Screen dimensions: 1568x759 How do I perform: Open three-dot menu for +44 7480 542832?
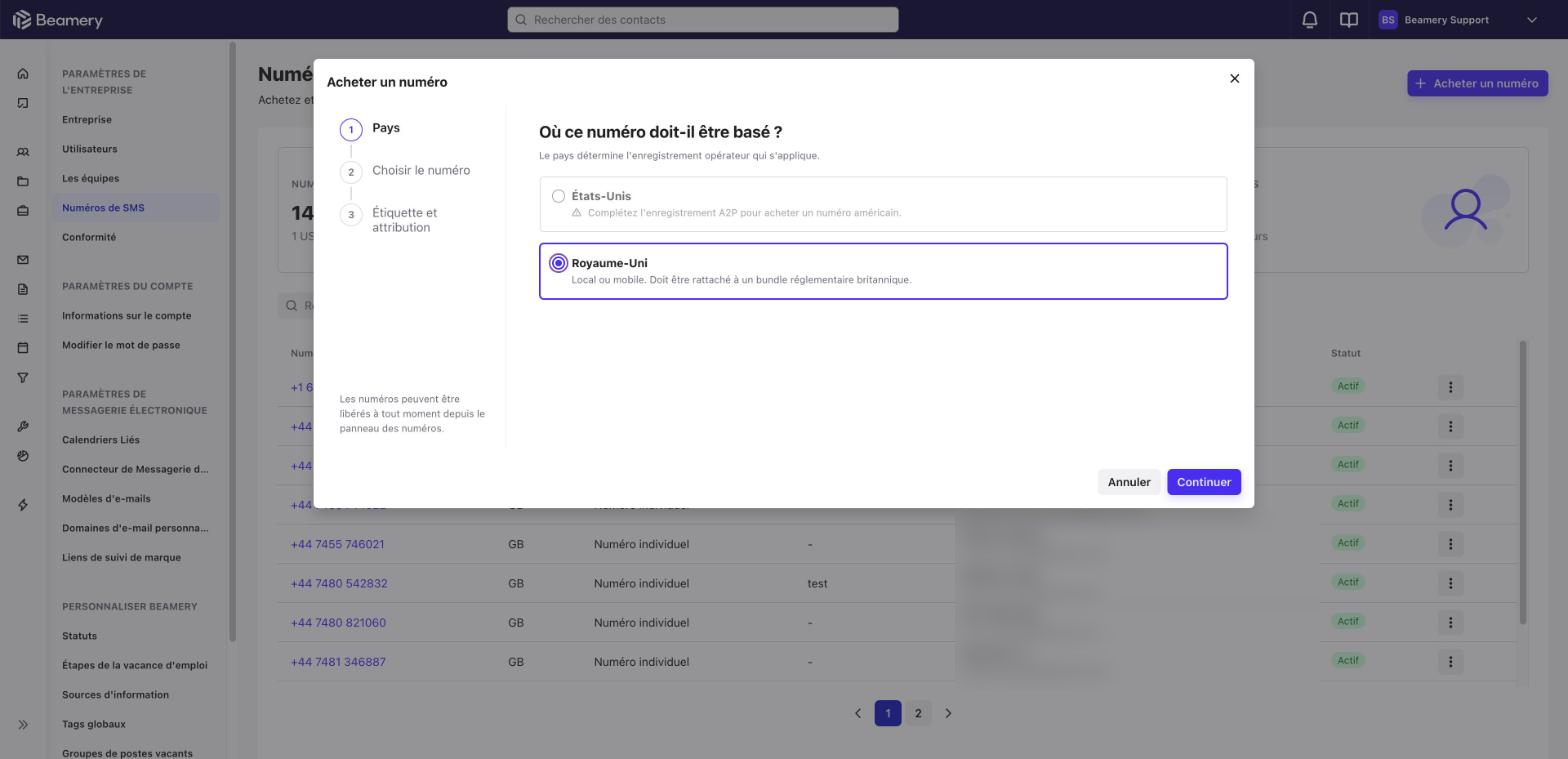1450,583
